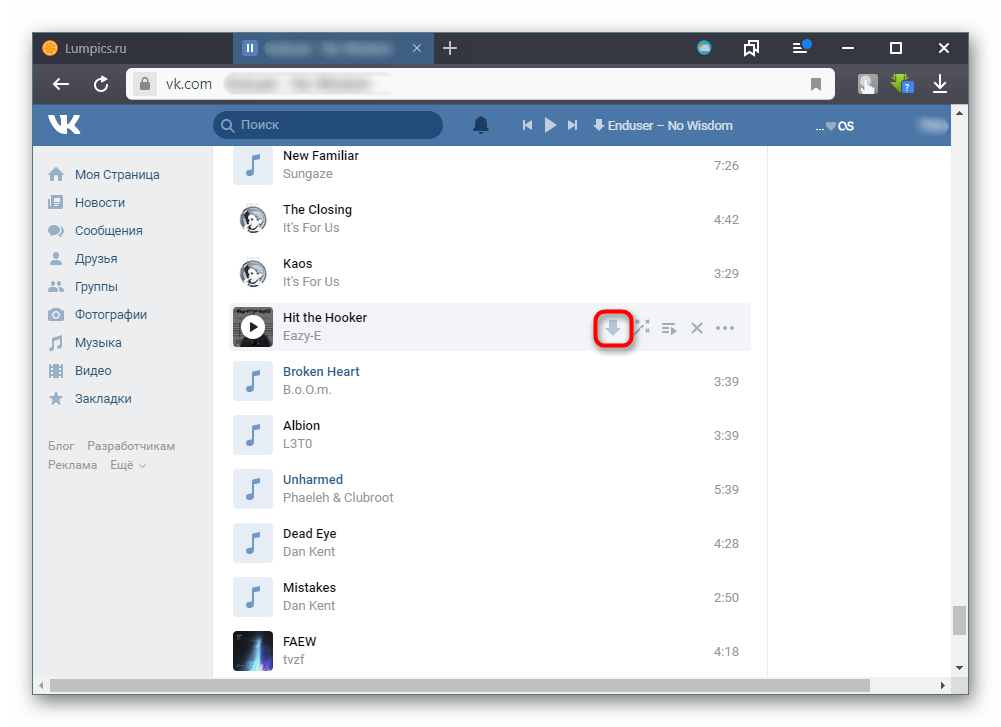Skip to previous track in header player
The image size is (1001, 727).
[x=527, y=125]
